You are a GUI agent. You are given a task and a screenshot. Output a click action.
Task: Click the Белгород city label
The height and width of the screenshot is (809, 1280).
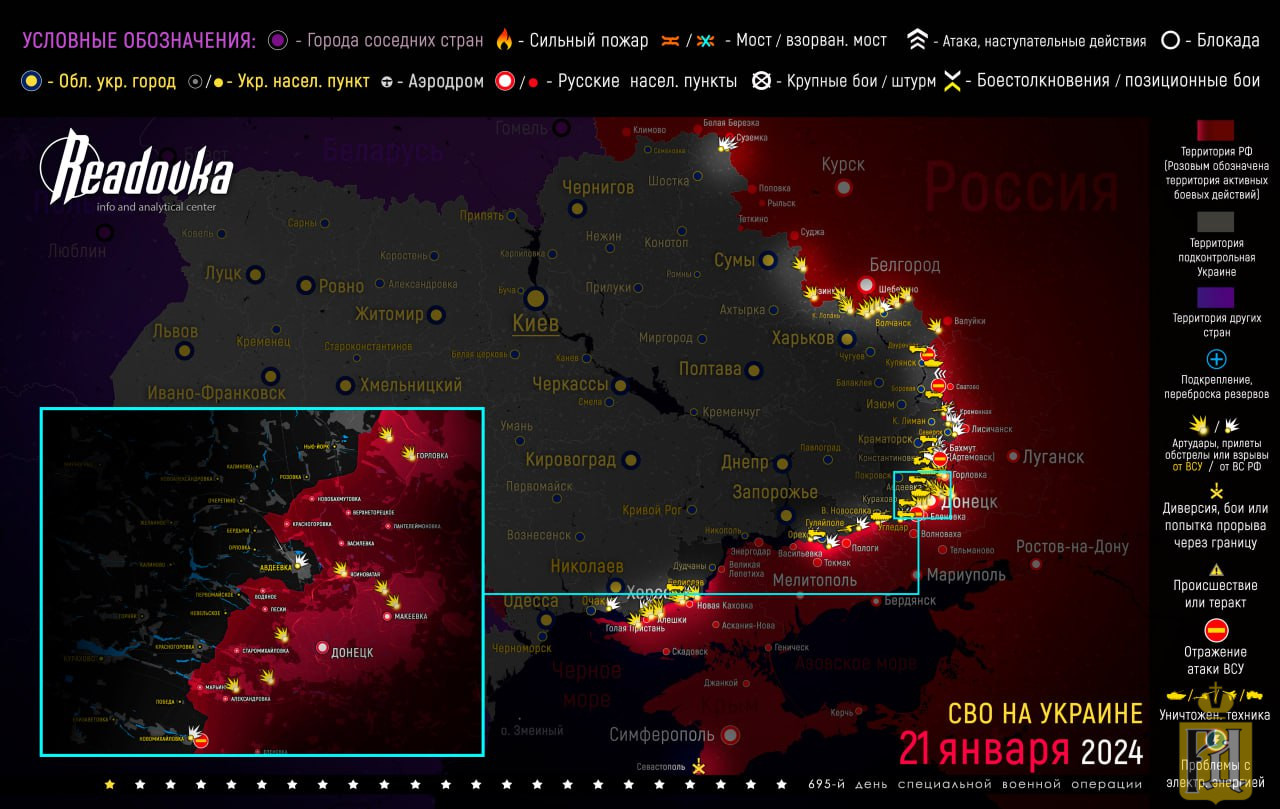905,265
